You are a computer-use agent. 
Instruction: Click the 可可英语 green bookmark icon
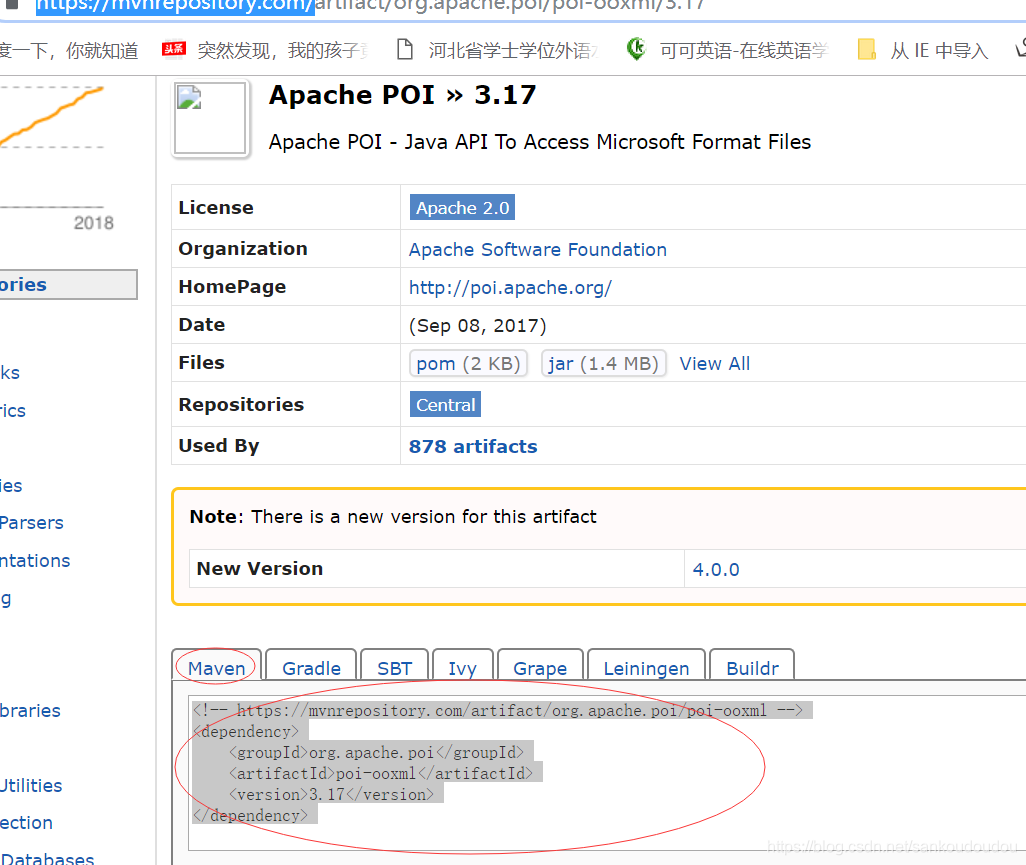[636, 49]
